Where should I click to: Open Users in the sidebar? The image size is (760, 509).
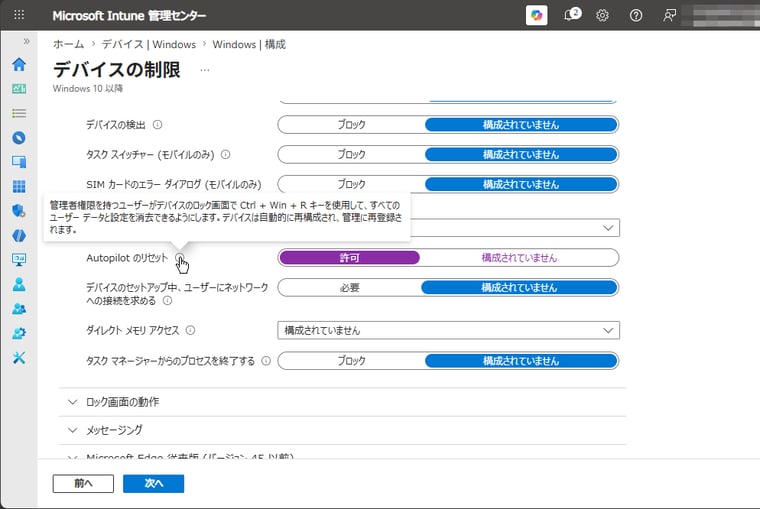pyautogui.click(x=19, y=284)
